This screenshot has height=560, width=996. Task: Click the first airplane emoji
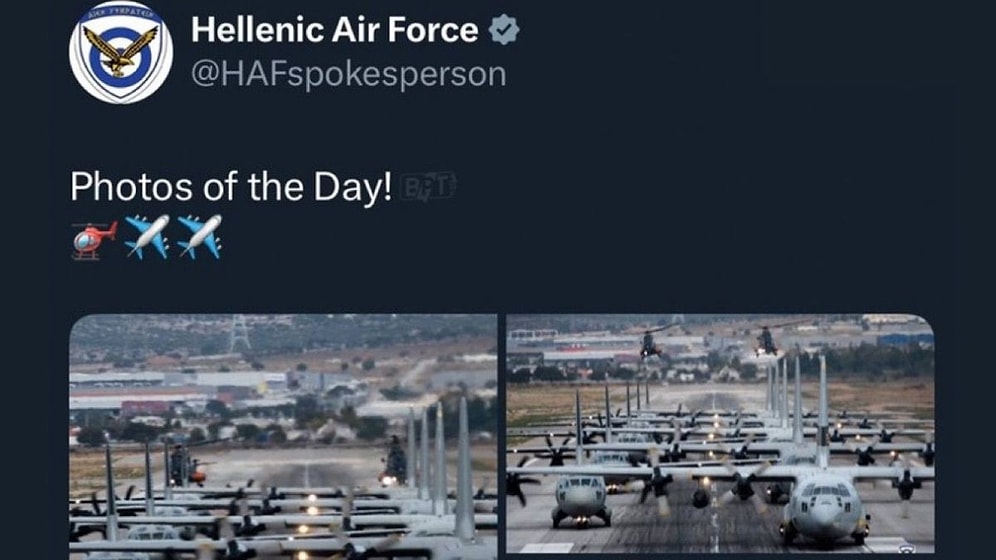[147, 237]
